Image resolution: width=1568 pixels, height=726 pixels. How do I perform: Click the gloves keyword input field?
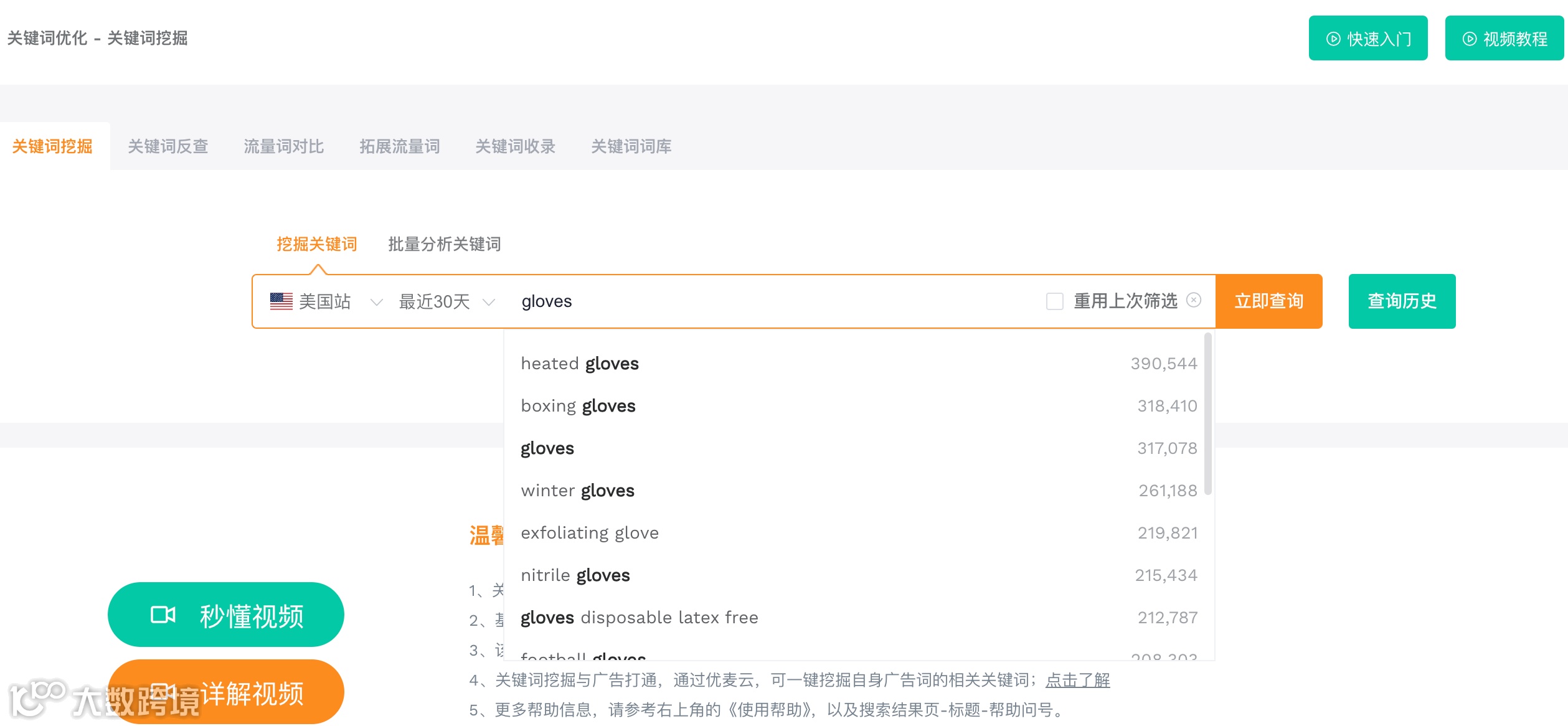(x=772, y=301)
